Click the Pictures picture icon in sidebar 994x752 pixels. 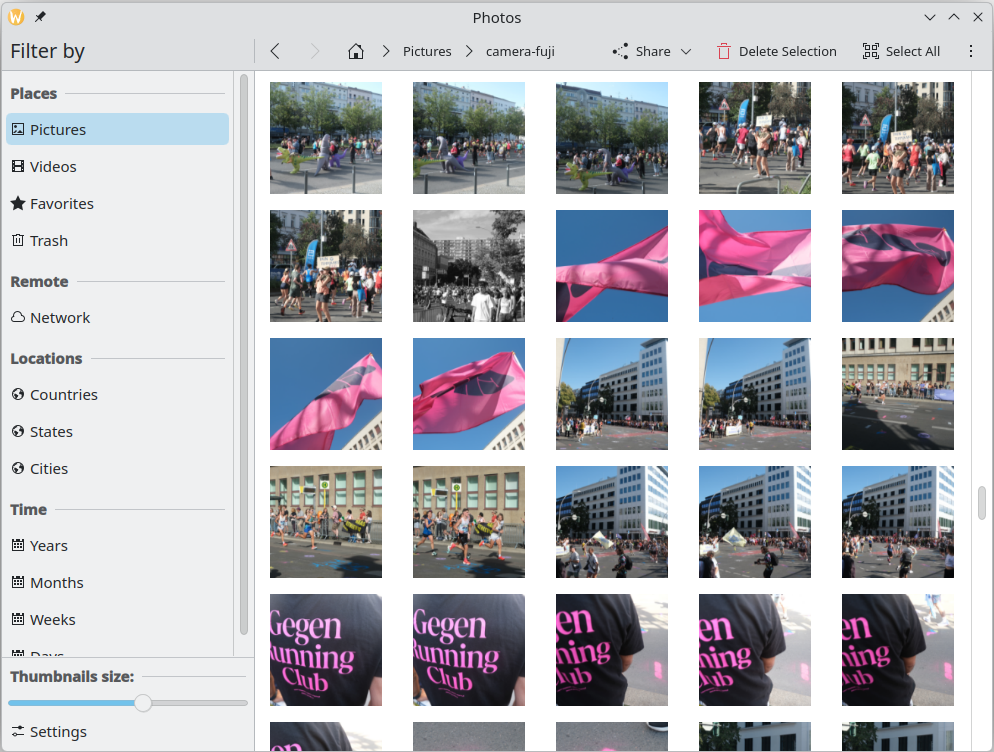pyautogui.click(x=18, y=129)
